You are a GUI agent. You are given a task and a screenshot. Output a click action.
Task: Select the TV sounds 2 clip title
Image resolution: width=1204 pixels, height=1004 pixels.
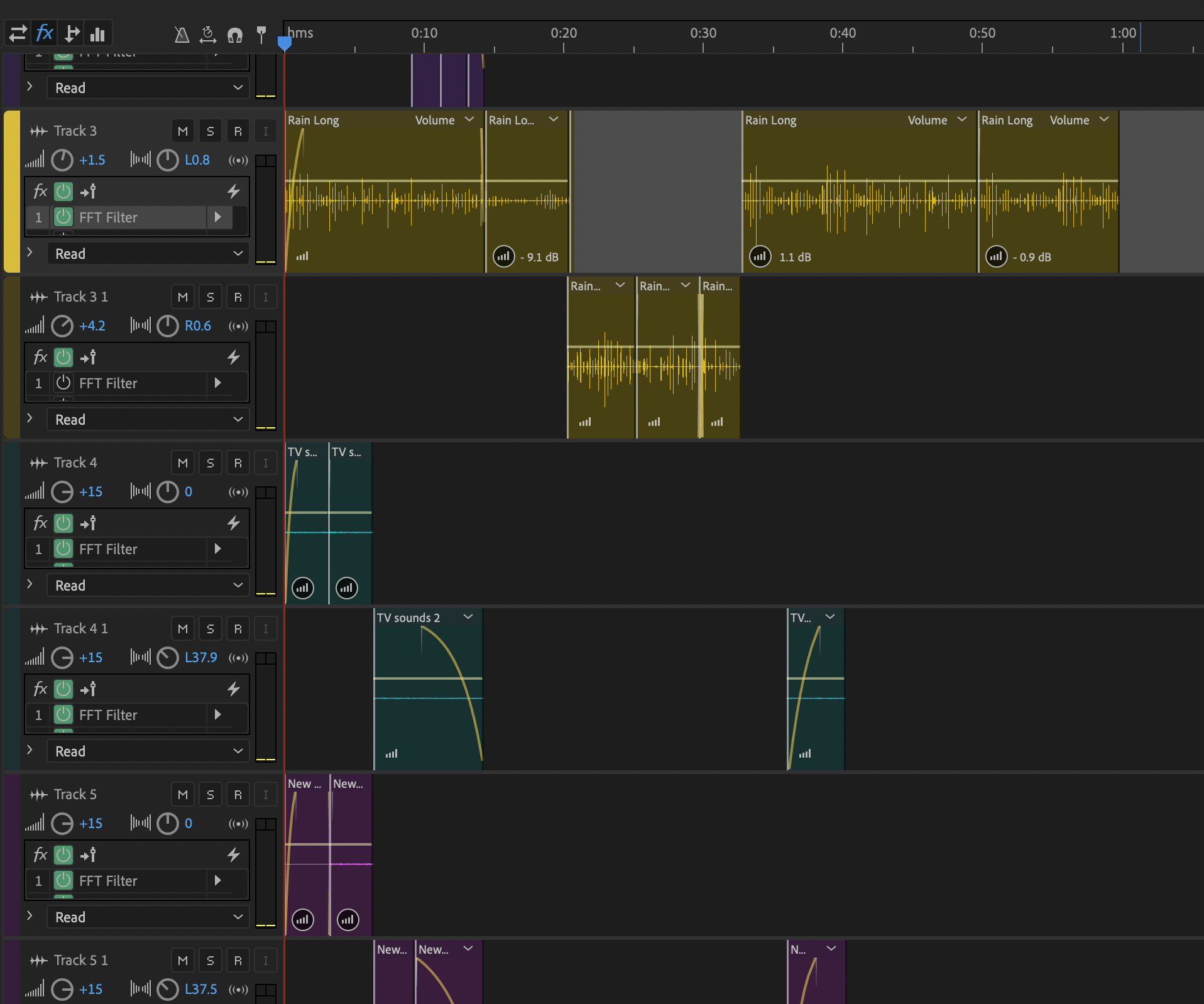[408, 618]
